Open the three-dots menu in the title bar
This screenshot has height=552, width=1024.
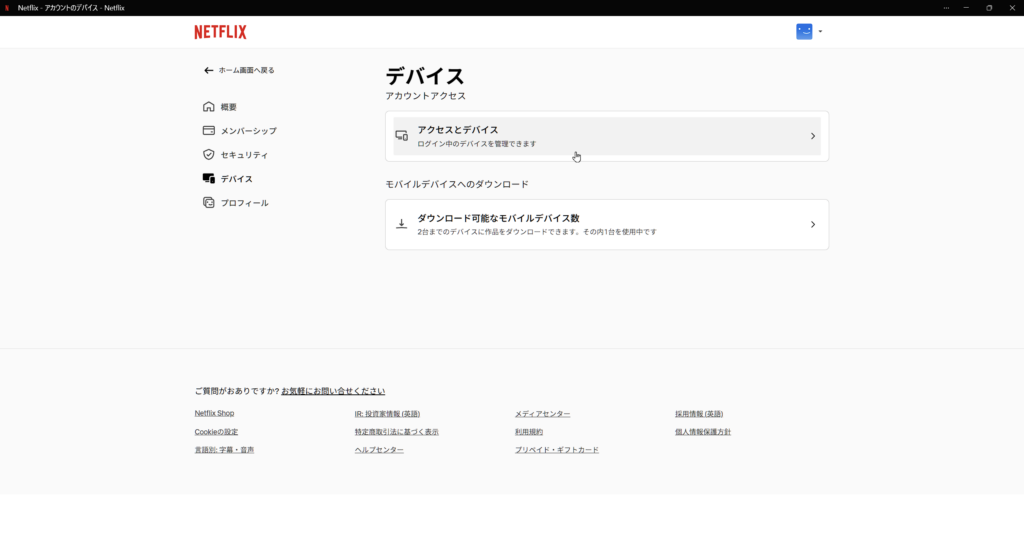(x=946, y=8)
